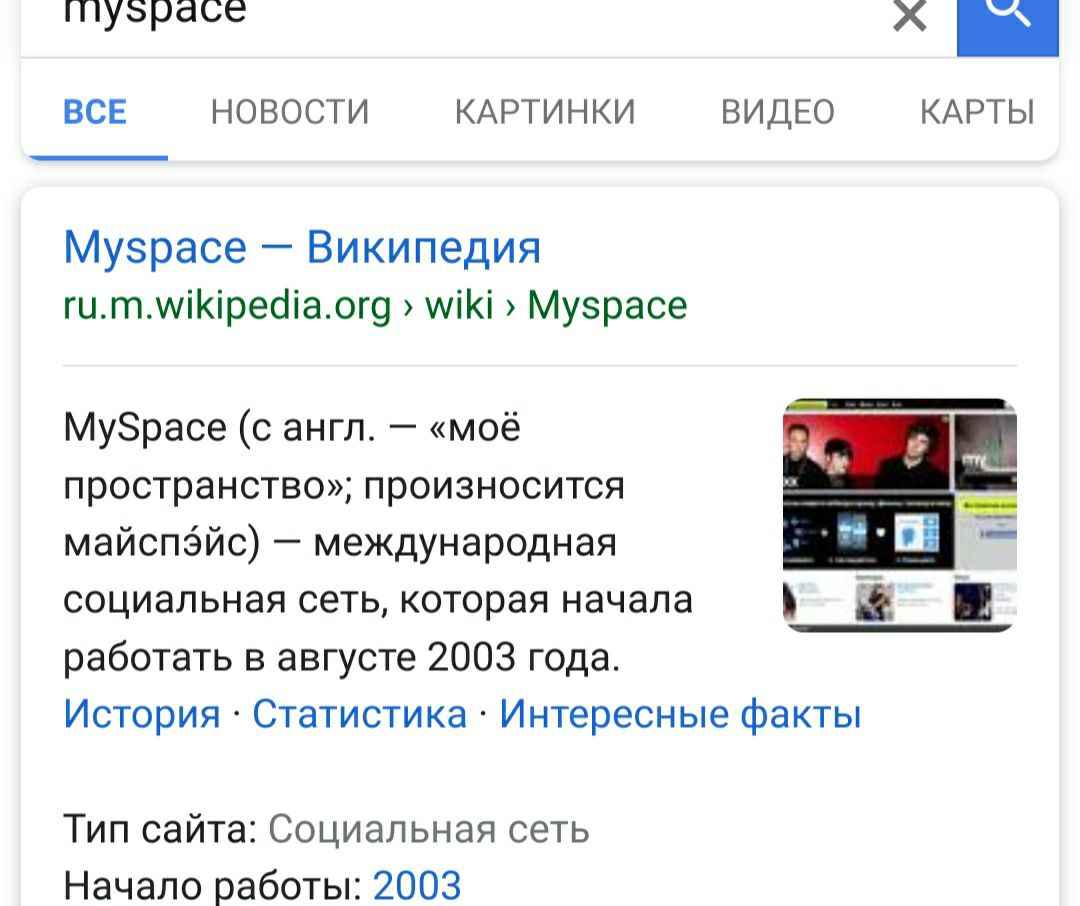
Task: Tap the 'MySpace (с англ. — «моё' description text
Action: pyautogui.click(x=292, y=428)
